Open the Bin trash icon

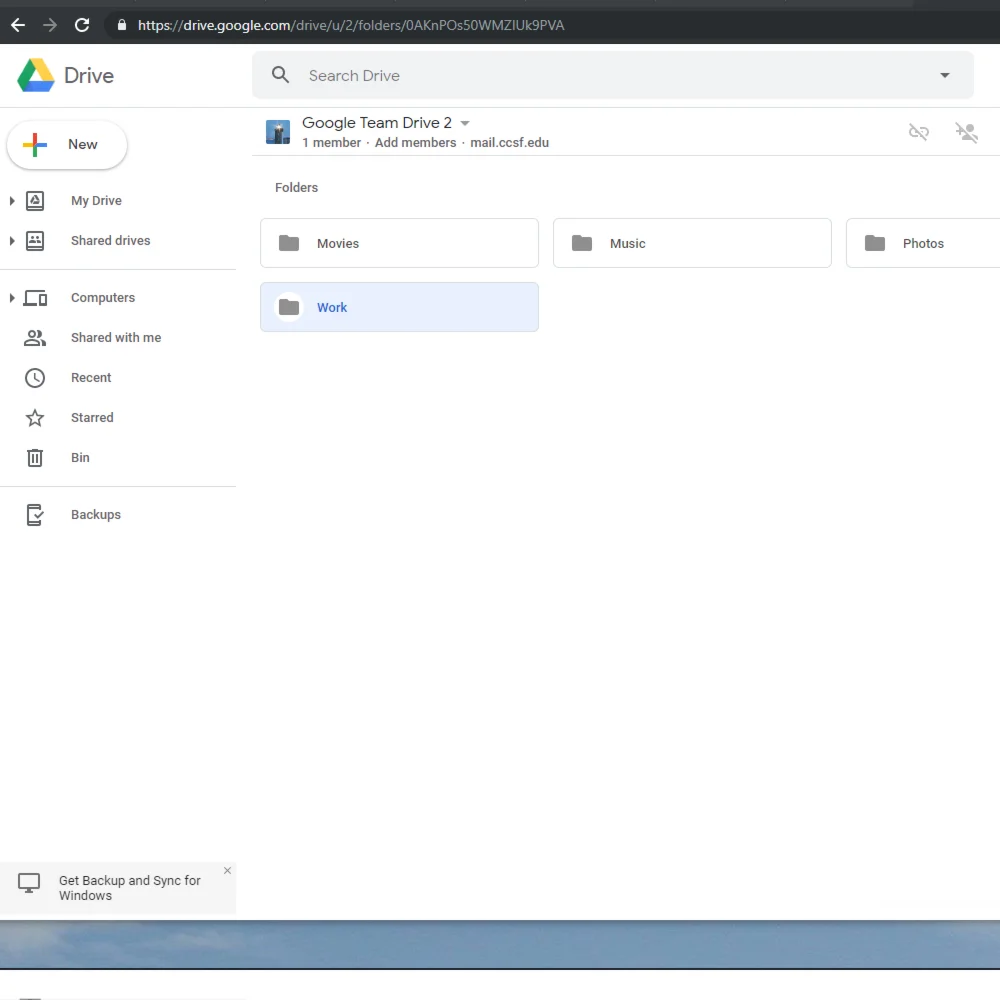point(35,458)
